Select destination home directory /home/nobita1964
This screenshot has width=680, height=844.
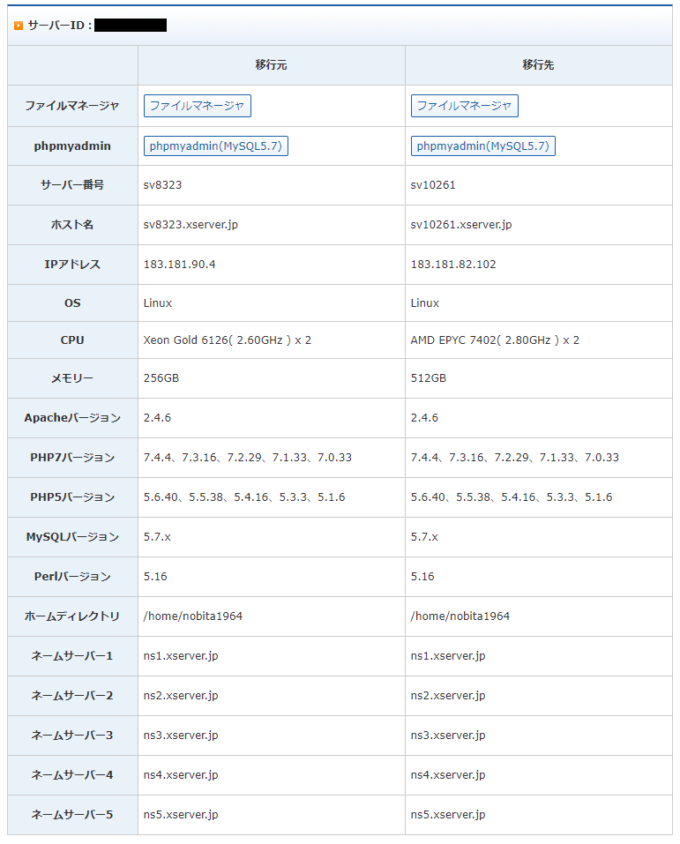460,616
